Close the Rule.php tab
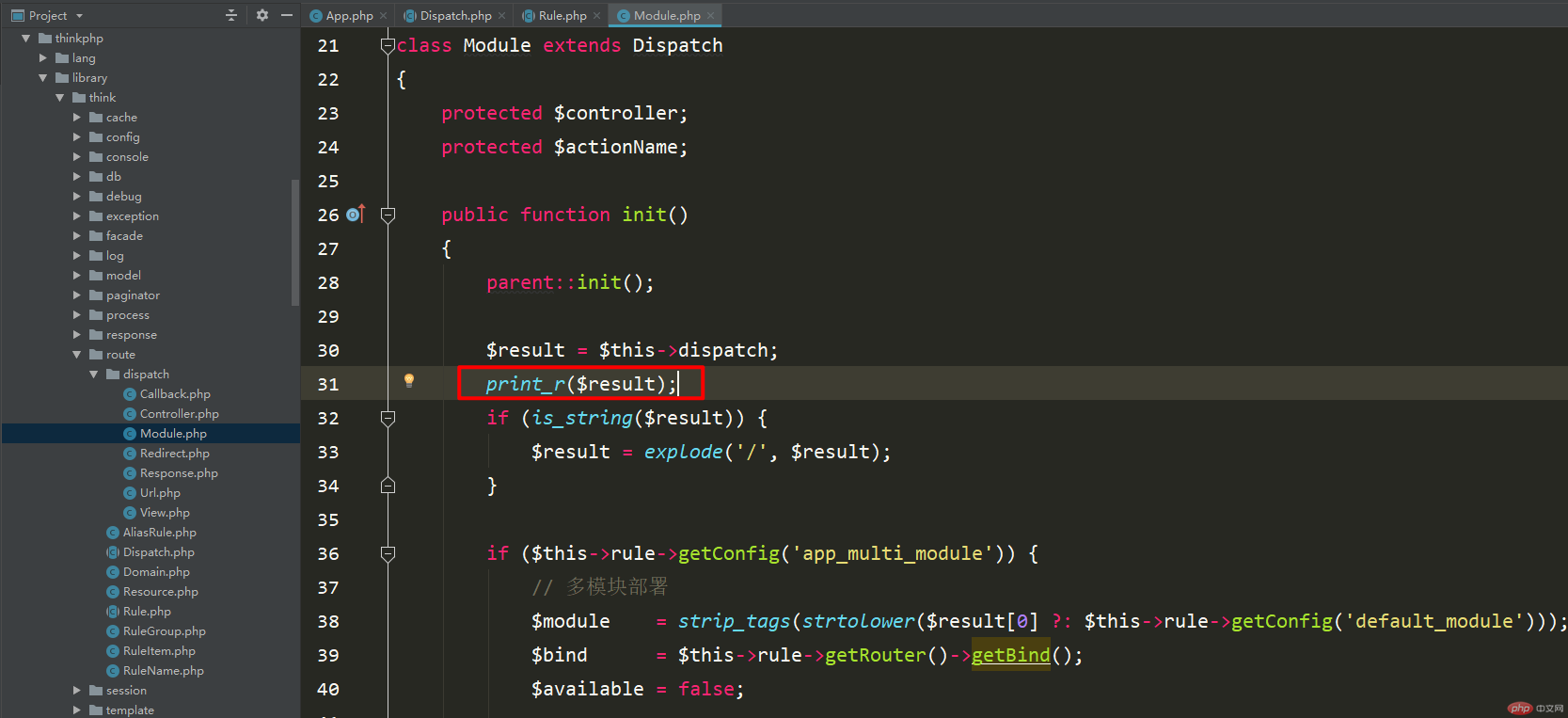 click(597, 16)
